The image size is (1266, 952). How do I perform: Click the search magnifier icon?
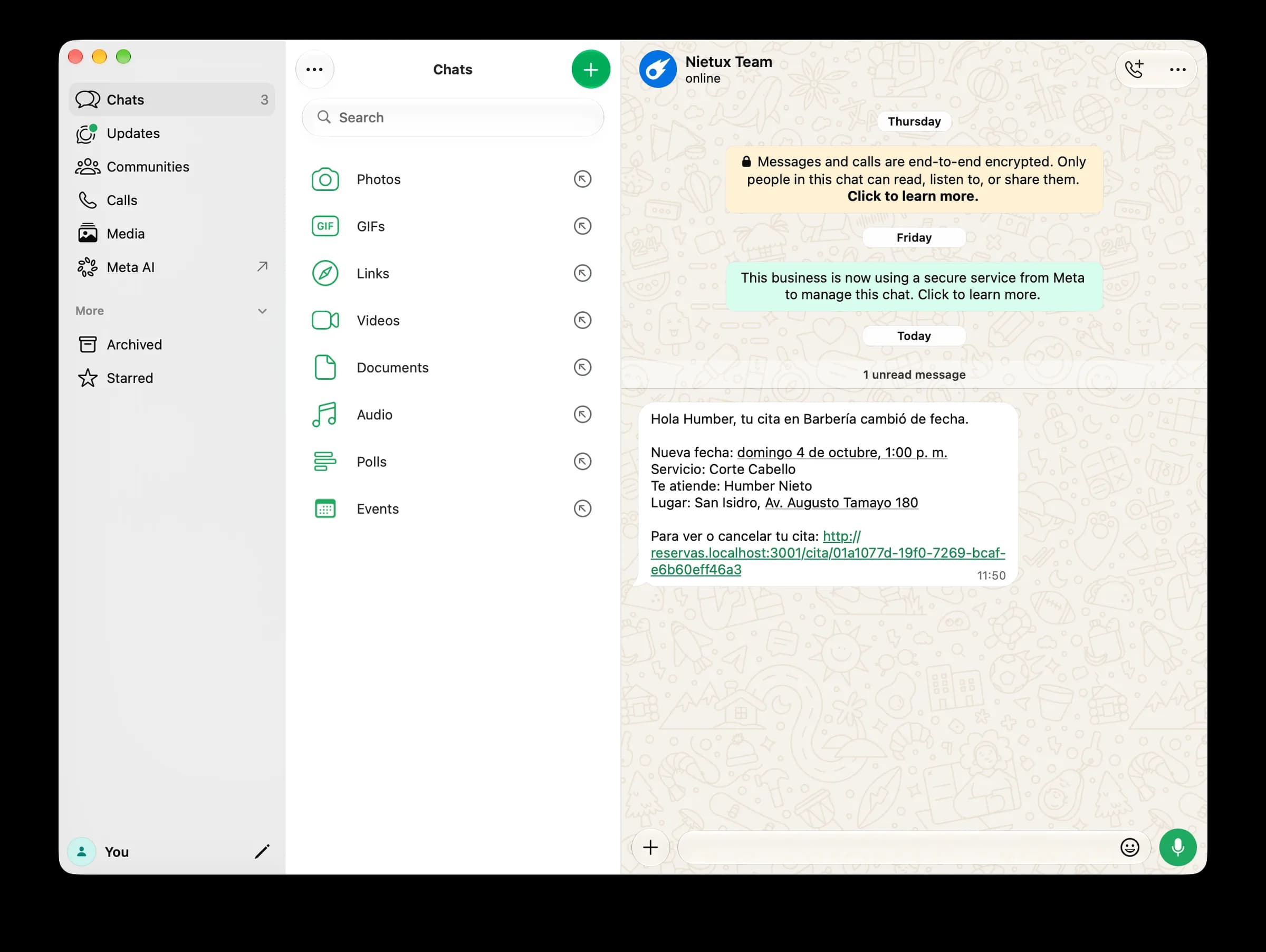pyautogui.click(x=324, y=117)
